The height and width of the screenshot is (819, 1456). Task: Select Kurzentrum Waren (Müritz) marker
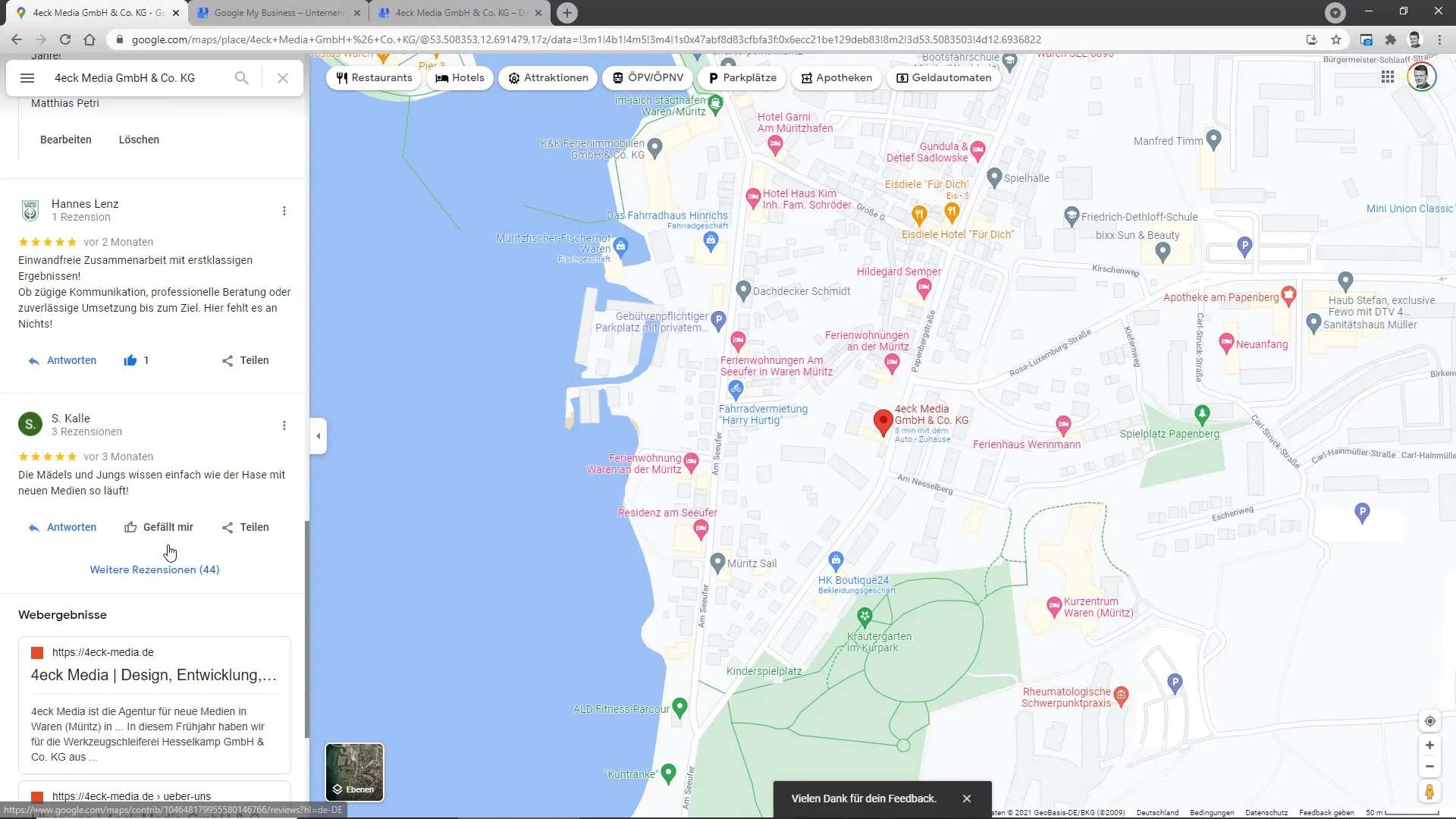tap(1053, 606)
